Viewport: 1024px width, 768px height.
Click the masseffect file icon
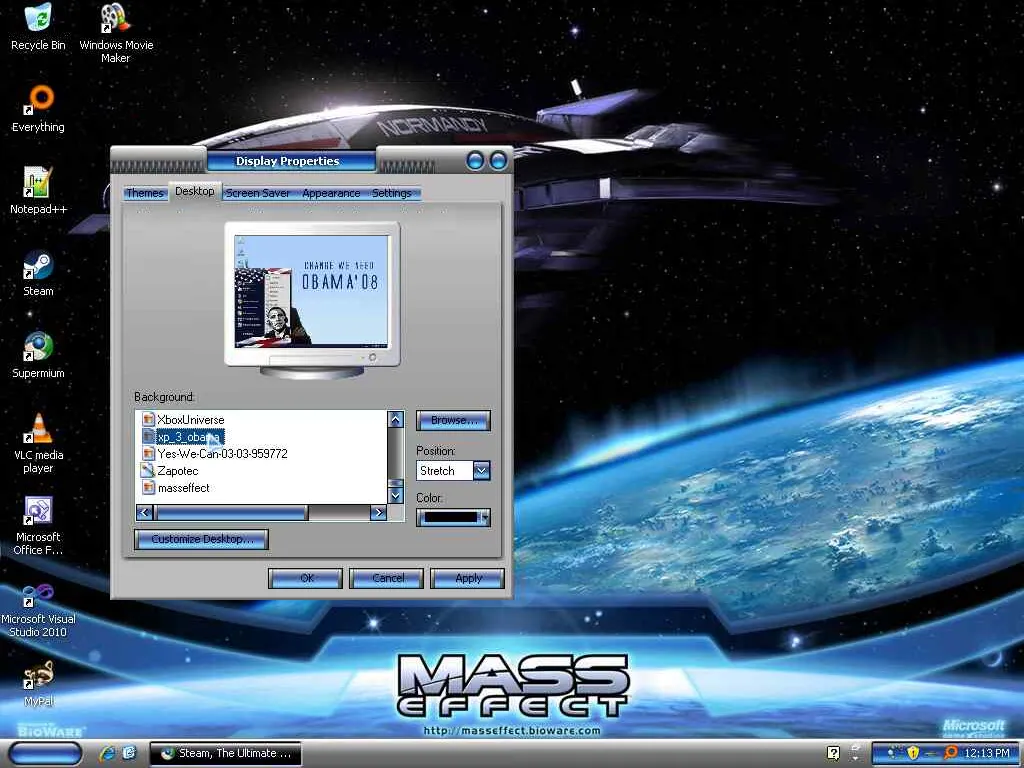pyautogui.click(x=148, y=487)
